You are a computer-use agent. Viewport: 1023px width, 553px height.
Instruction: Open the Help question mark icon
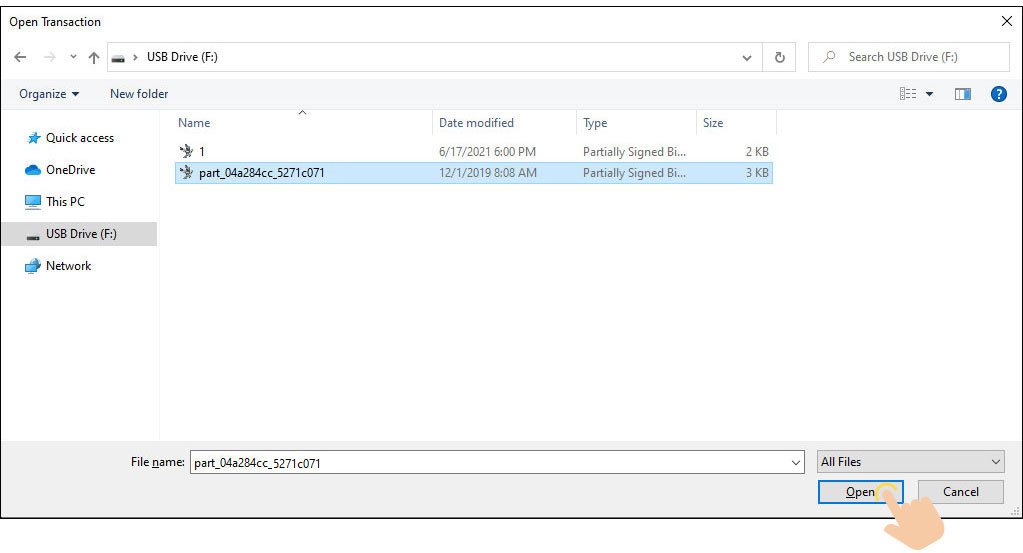(x=997, y=94)
